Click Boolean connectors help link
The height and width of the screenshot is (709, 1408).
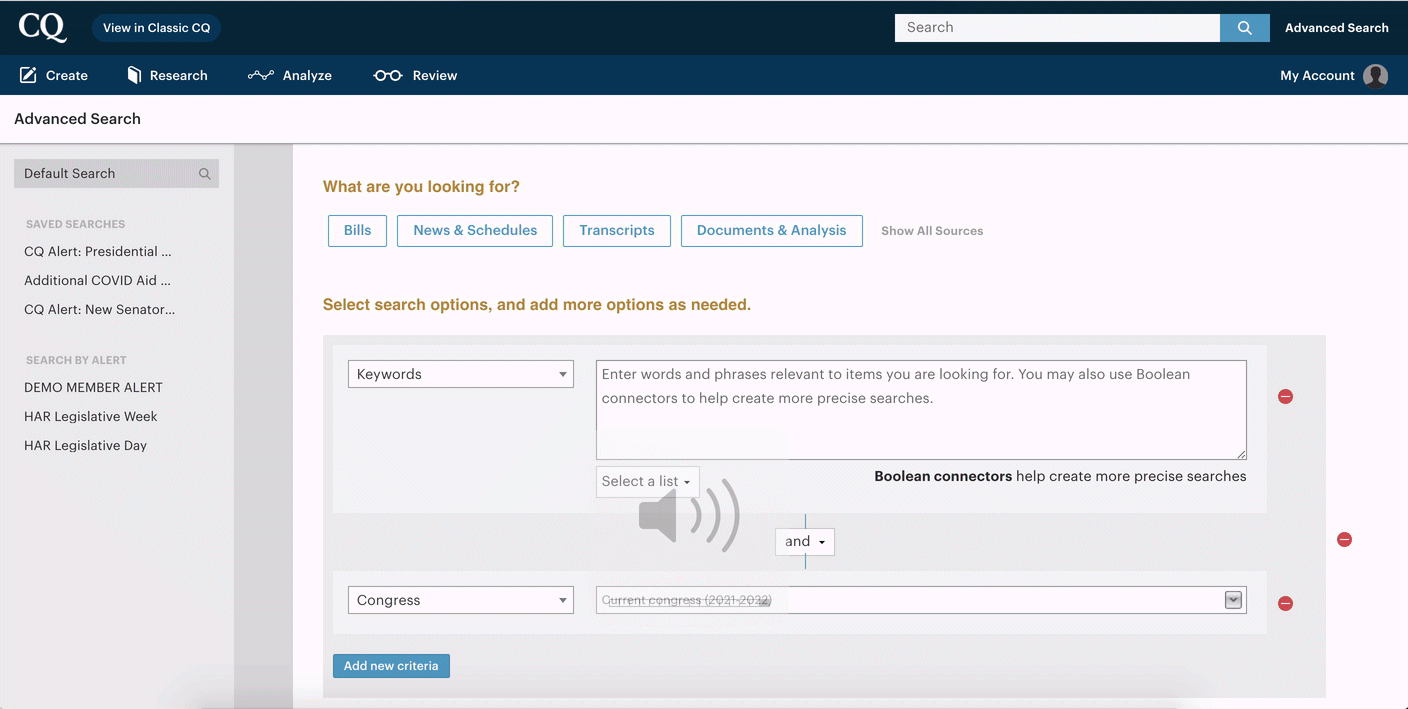tap(943, 476)
